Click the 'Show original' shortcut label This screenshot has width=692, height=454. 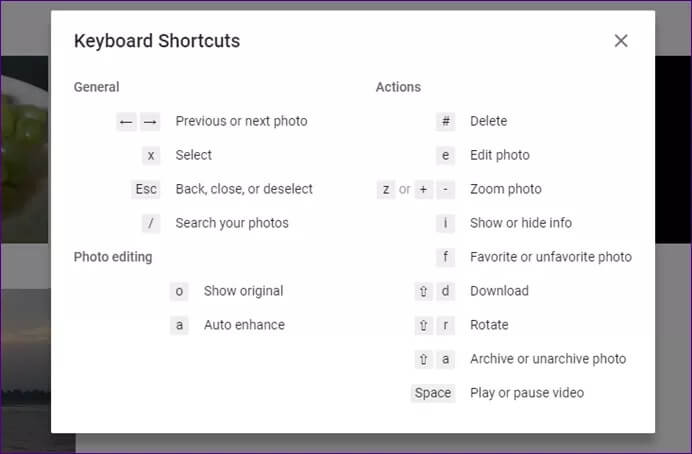coord(243,291)
